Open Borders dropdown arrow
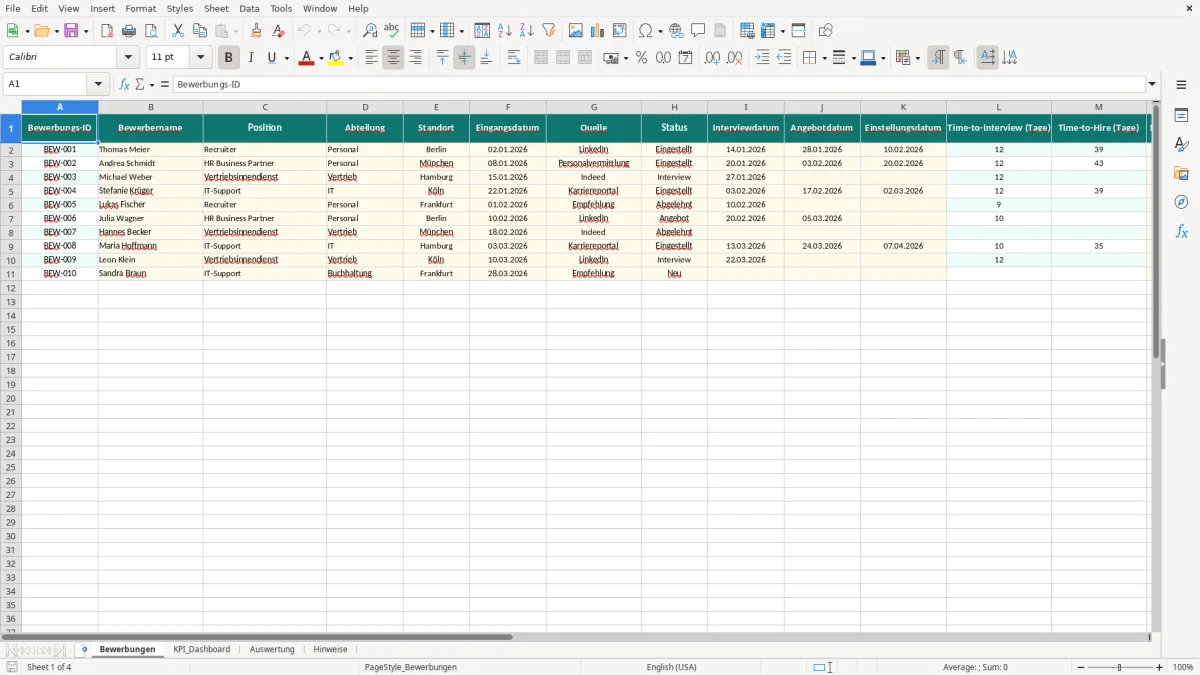Screen dimensions: 1200x675 pyautogui.click(x=823, y=58)
